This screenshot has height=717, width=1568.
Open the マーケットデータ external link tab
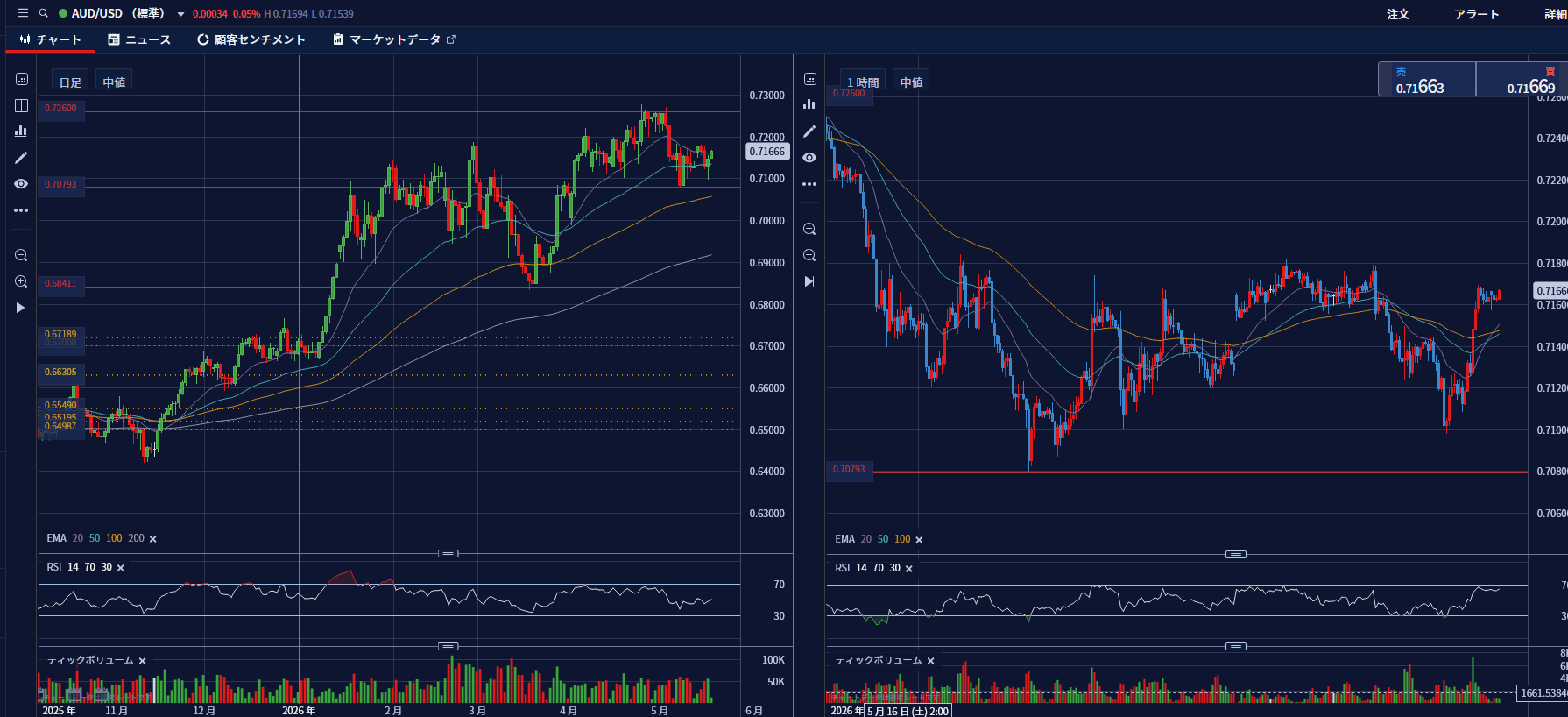coord(394,39)
